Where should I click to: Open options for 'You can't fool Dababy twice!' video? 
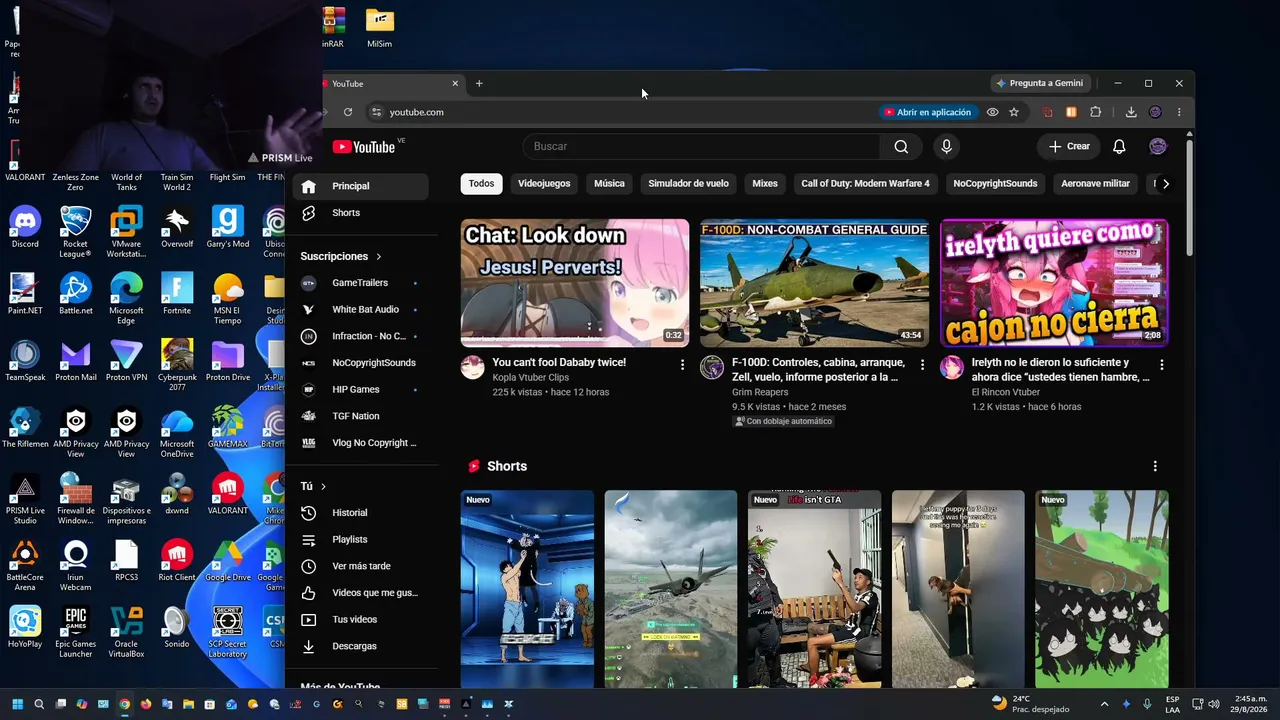point(683,365)
